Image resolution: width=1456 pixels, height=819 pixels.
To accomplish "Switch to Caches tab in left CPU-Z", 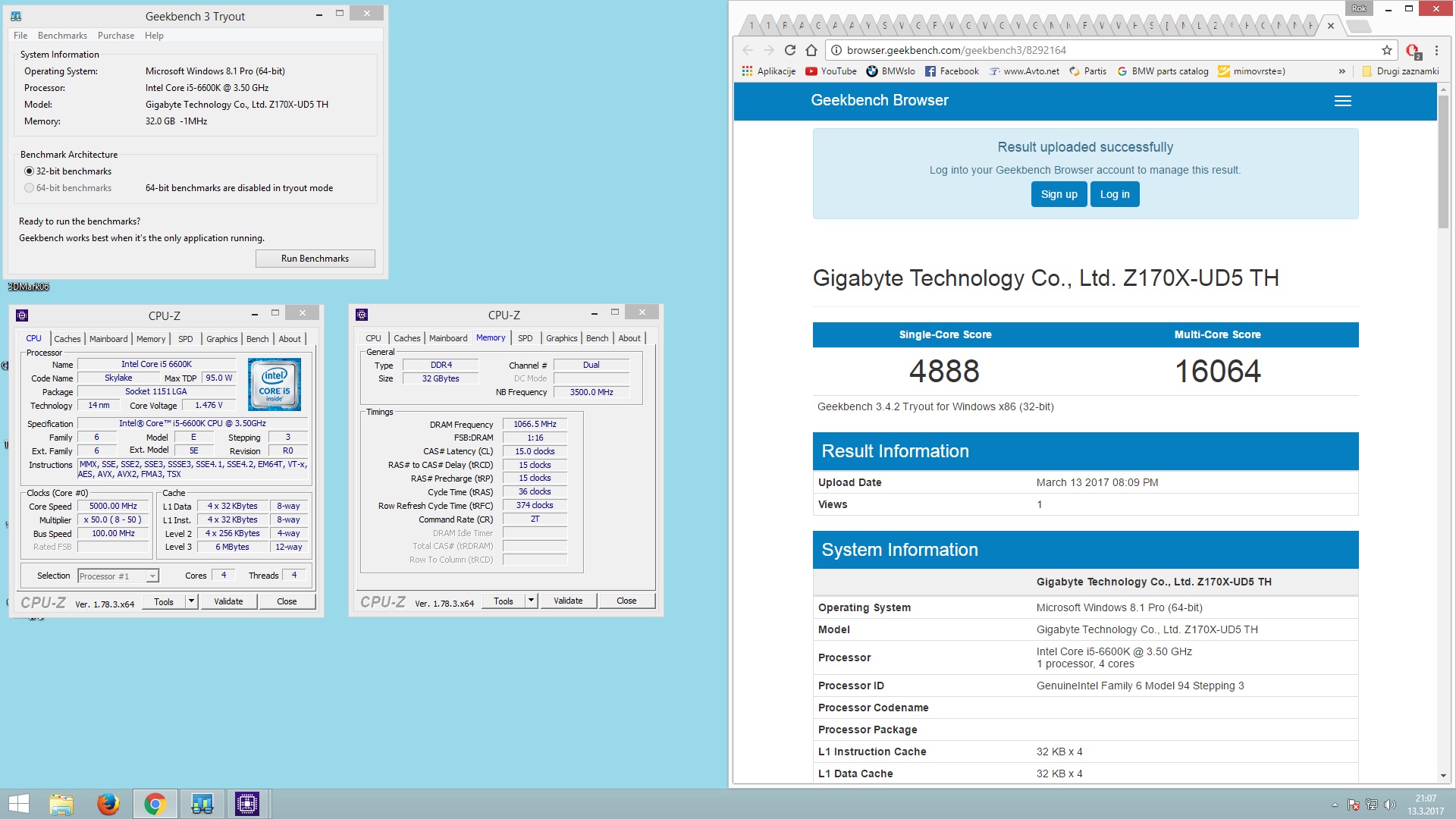I will [67, 339].
